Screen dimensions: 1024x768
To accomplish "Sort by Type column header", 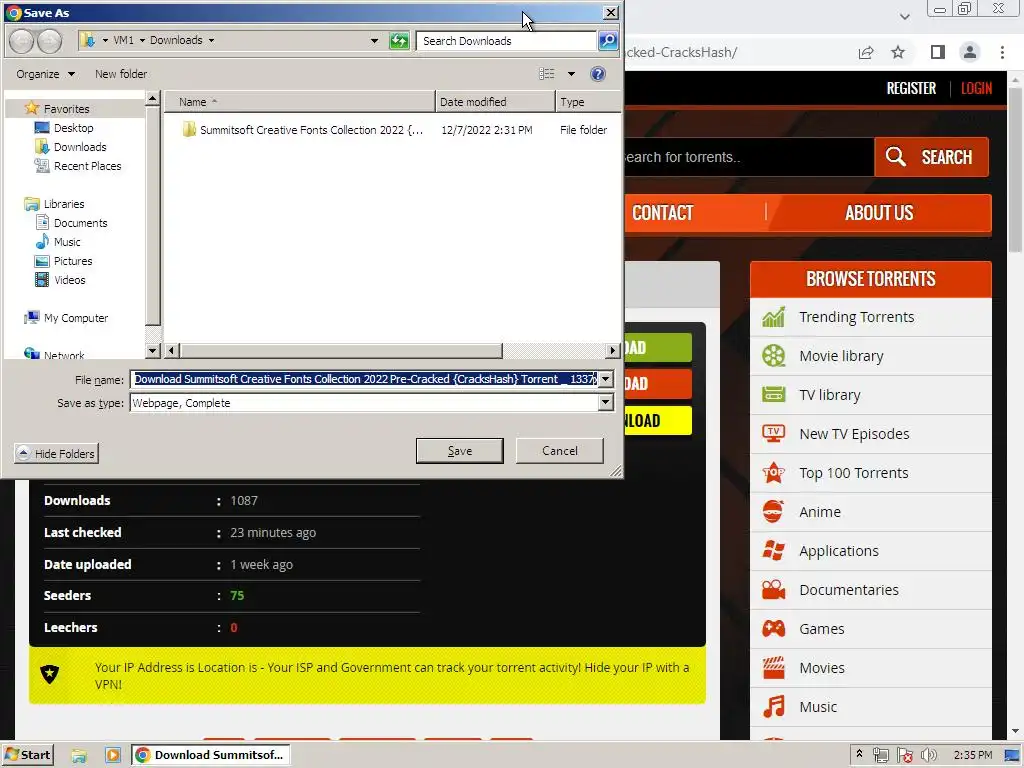I will coord(588,102).
